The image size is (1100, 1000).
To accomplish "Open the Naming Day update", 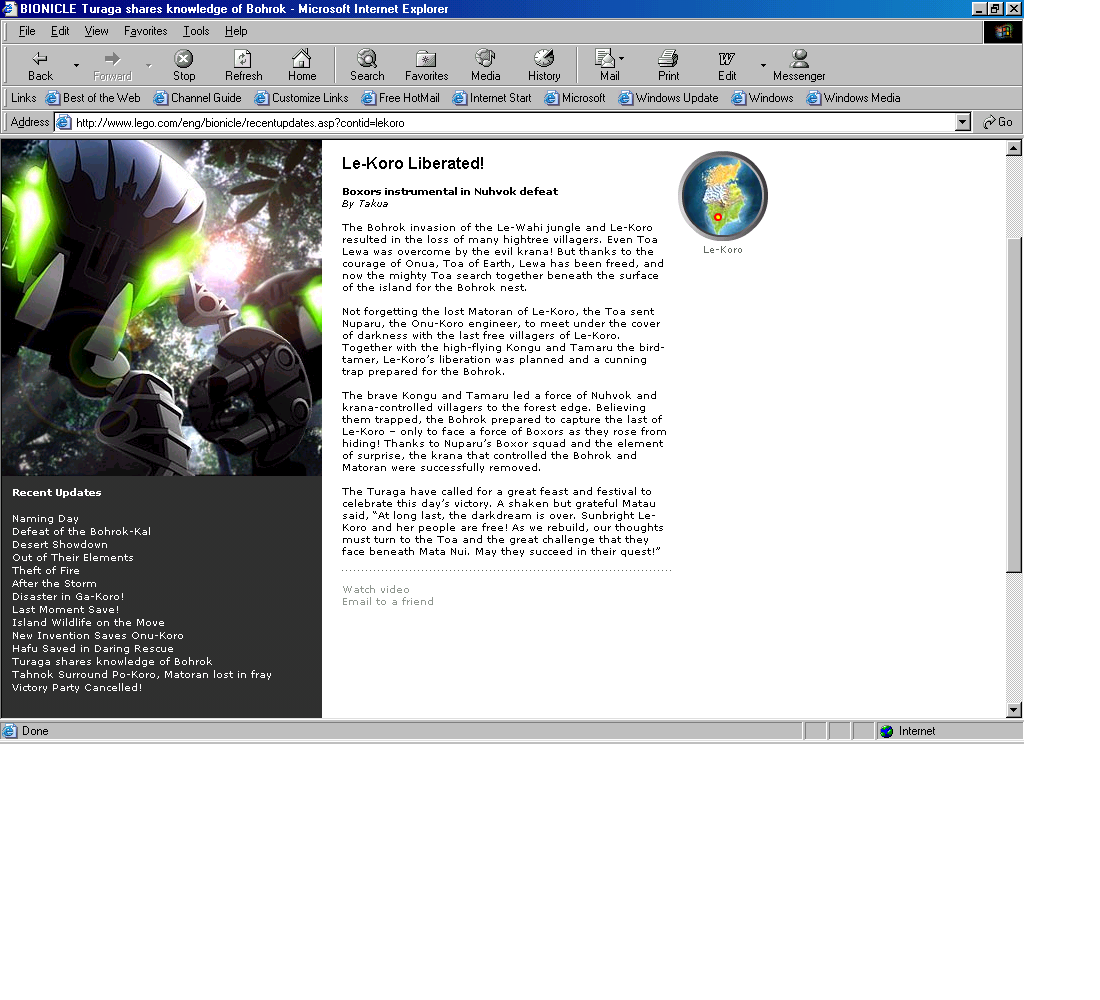I will point(45,519).
